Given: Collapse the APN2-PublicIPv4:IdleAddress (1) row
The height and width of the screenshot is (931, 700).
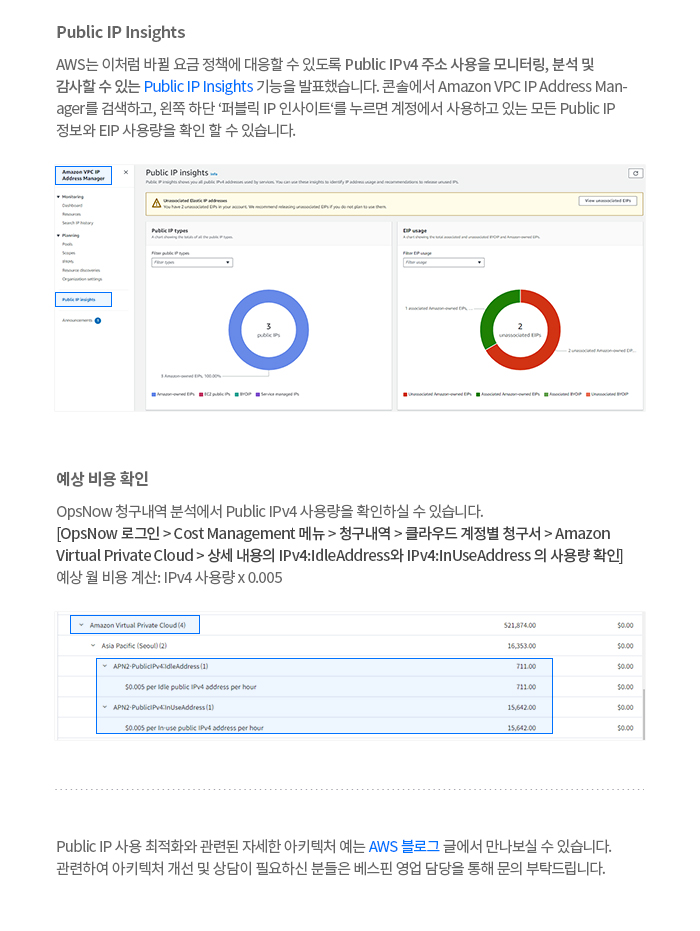Looking at the screenshot, I should pos(105,666).
